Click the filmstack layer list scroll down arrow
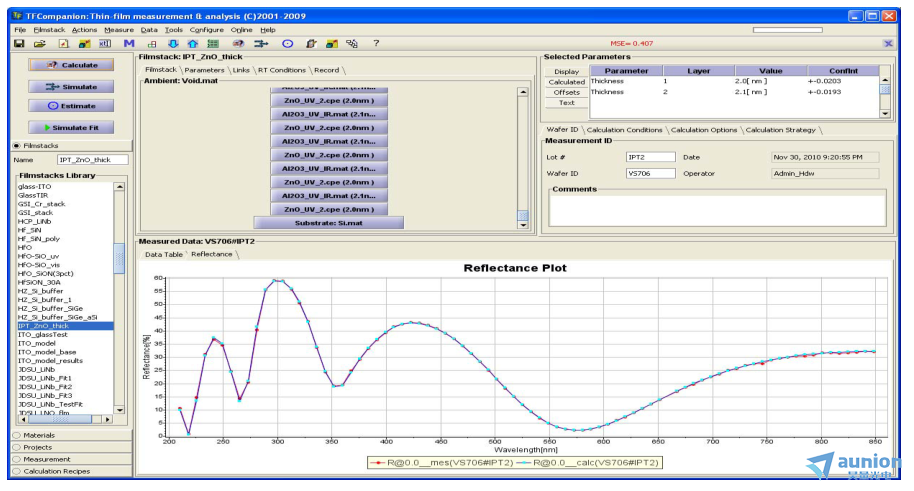 tap(523, 225)
